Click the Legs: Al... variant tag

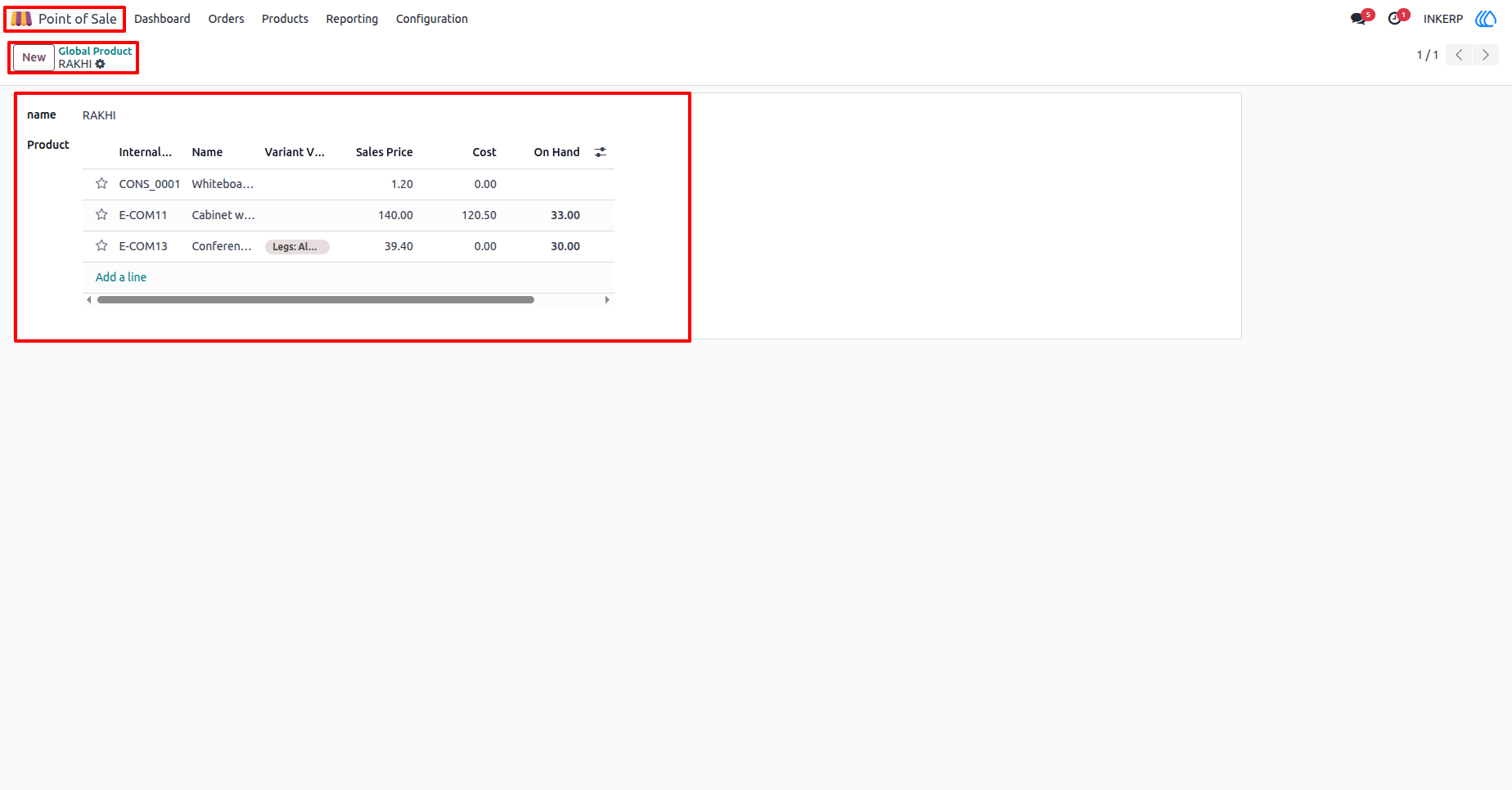[x=296, y=247]
